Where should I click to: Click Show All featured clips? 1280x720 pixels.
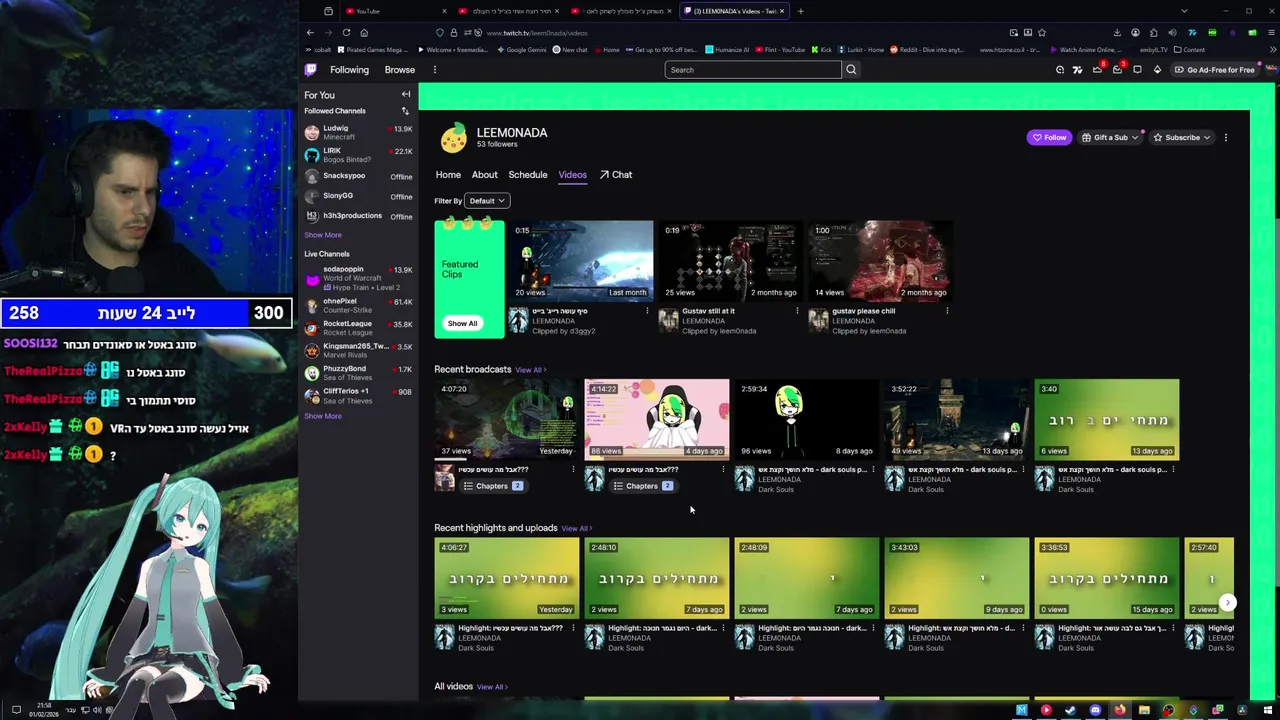(462, 323)
